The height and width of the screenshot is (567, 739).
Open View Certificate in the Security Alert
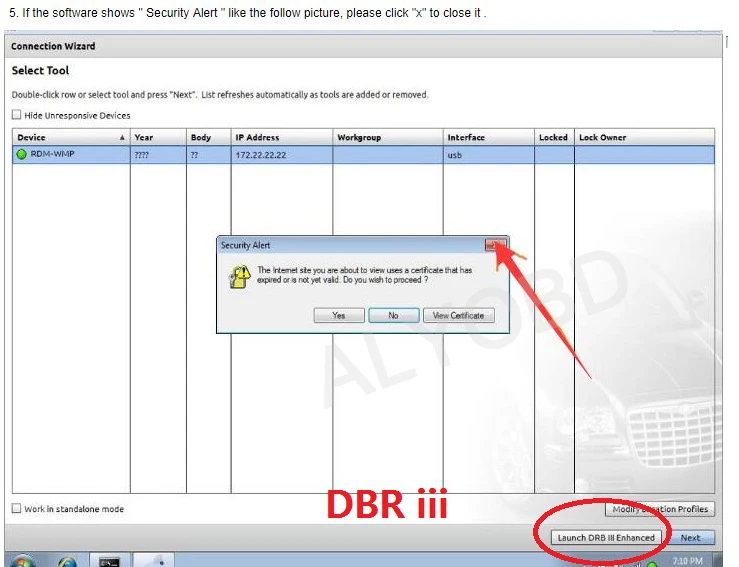click(x=459, y=315)
